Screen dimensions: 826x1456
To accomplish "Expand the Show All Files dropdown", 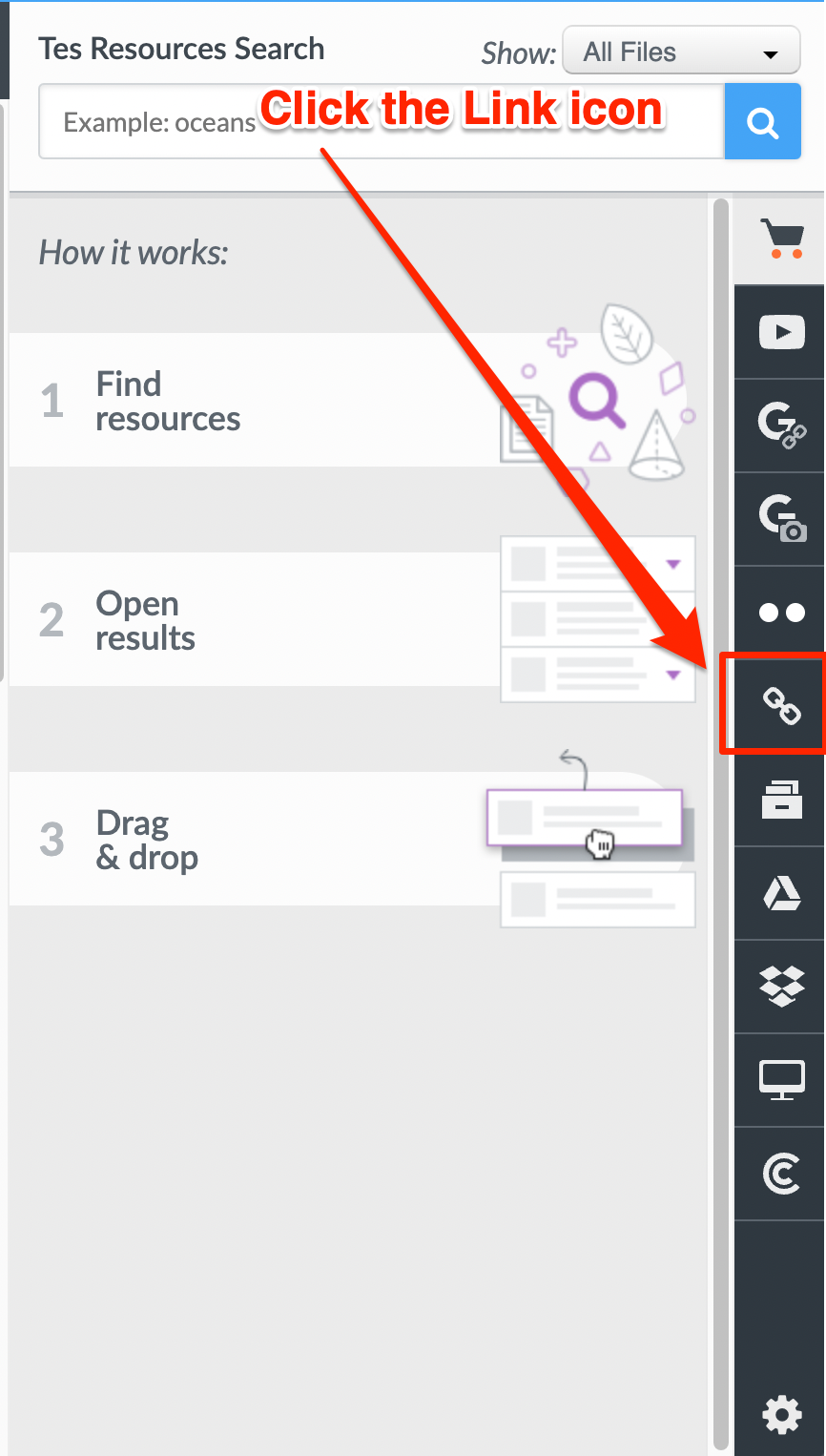I will (681, 52).
